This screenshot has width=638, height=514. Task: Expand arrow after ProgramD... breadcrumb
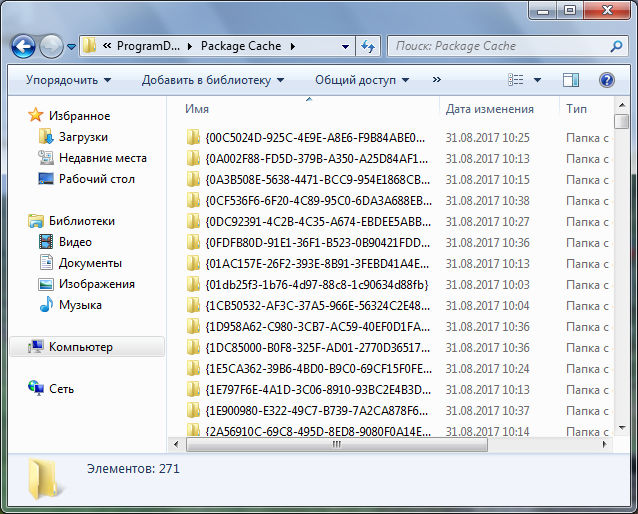pos(190,46)
